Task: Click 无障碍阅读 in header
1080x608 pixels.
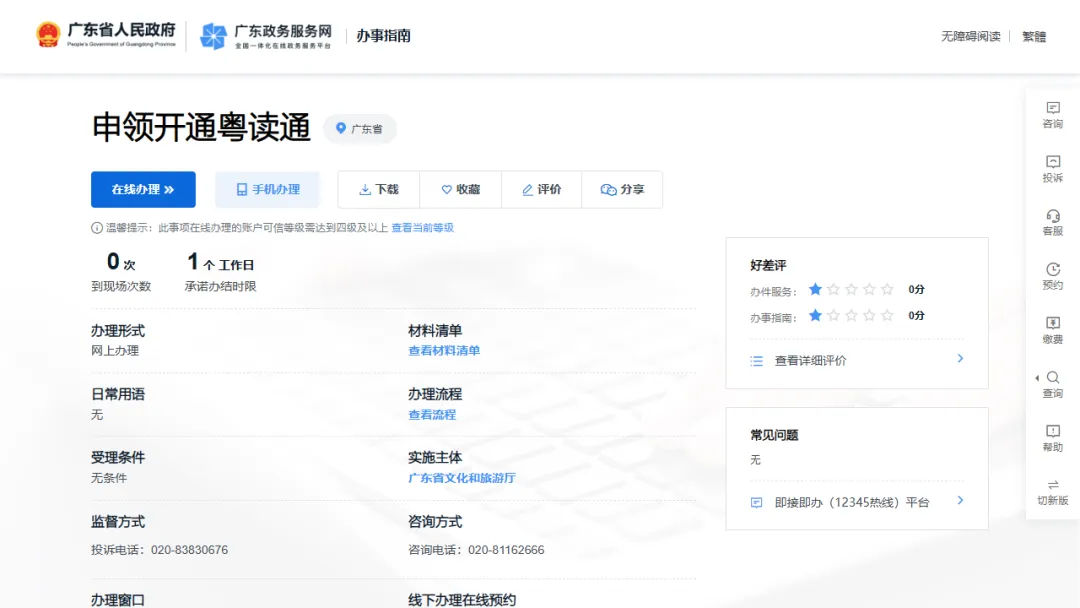Action: tap(970, 36)
